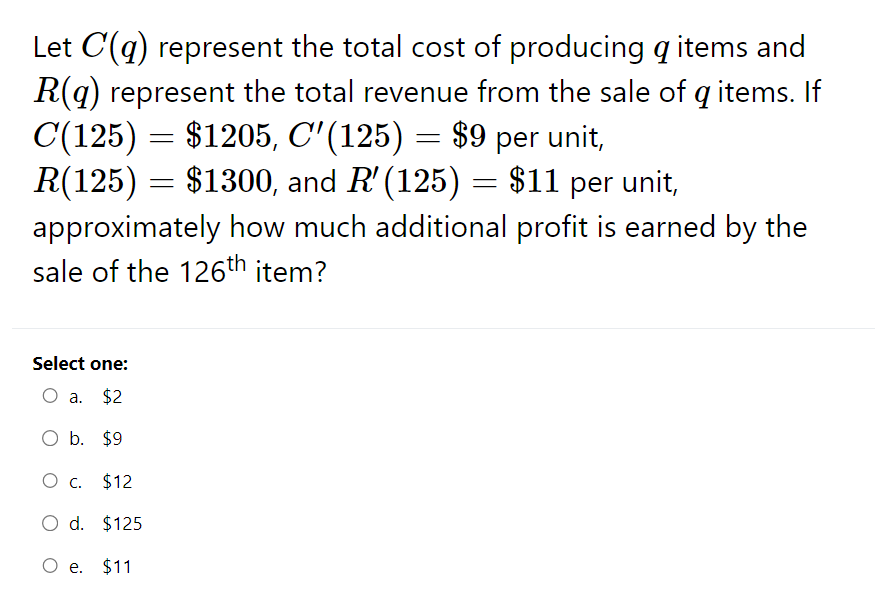Select the radio button for option a
The height and width of the screenshot is (614, 890).
(x=49, y=395)
